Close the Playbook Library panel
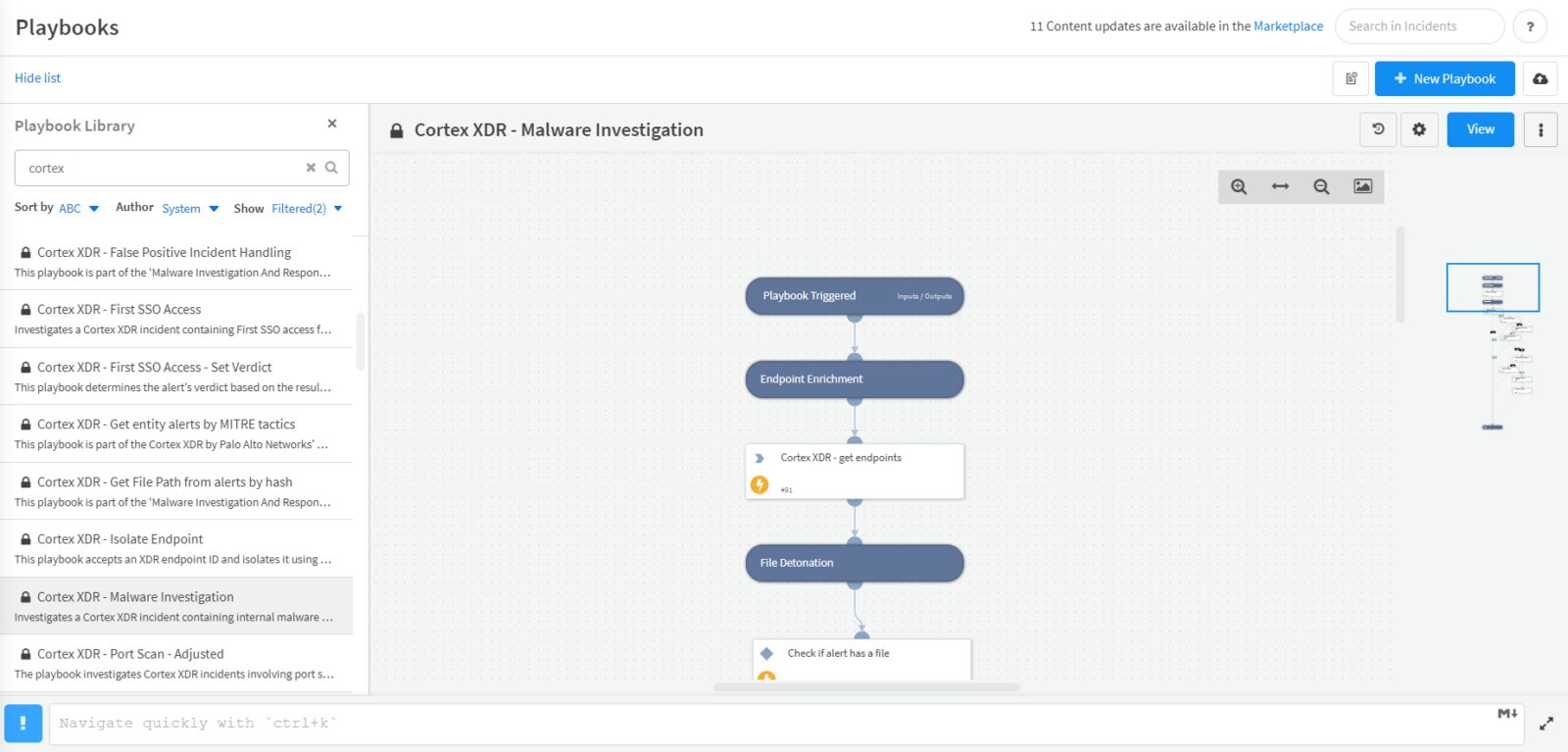Screen dimensions: 1568x752 point(332,124)
